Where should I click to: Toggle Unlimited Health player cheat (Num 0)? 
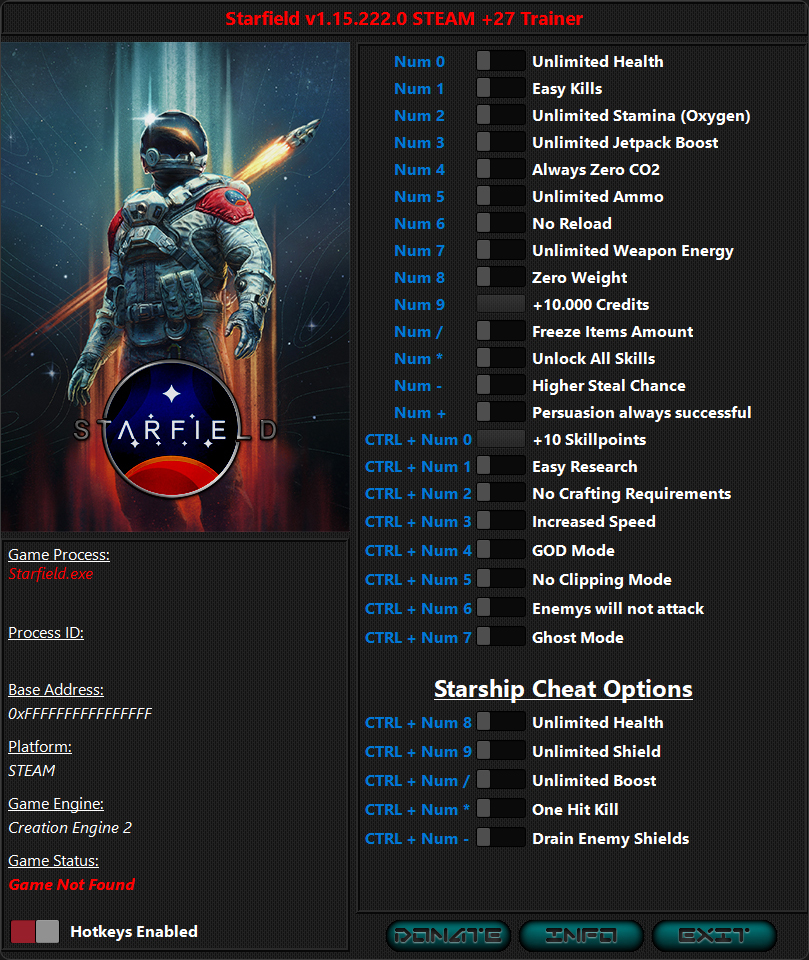[x=500, y=61]
